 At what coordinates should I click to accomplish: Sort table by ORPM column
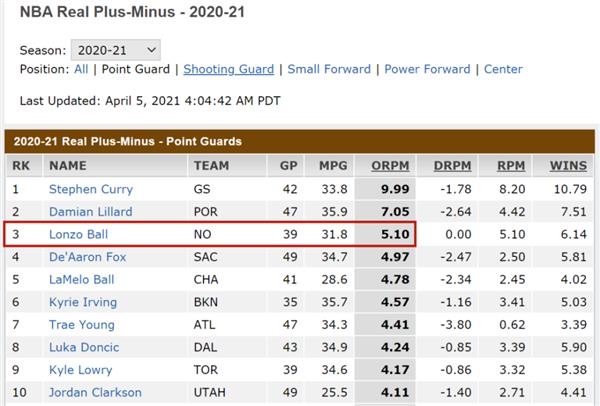[x=390, y=166]
